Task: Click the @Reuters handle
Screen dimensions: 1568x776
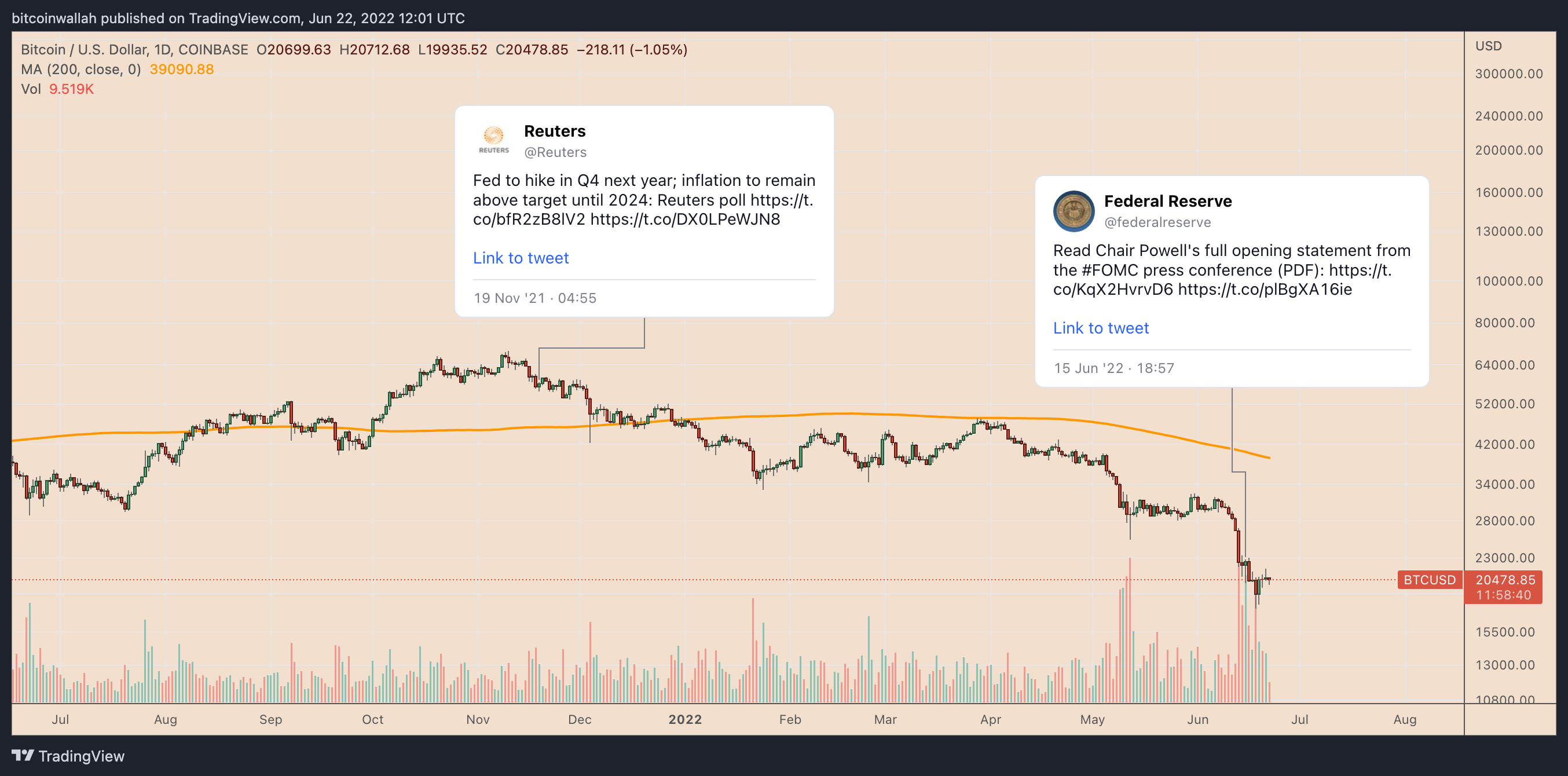Action: coord(555,152)
